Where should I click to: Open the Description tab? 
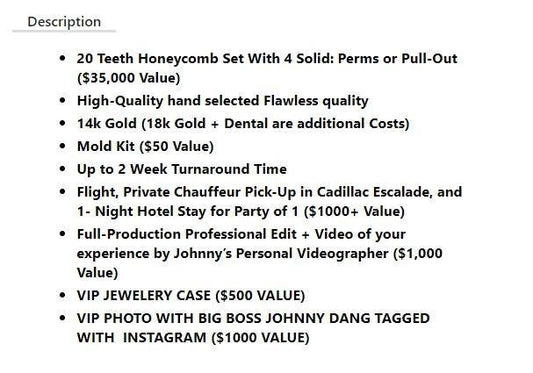[x=64, y=22]
